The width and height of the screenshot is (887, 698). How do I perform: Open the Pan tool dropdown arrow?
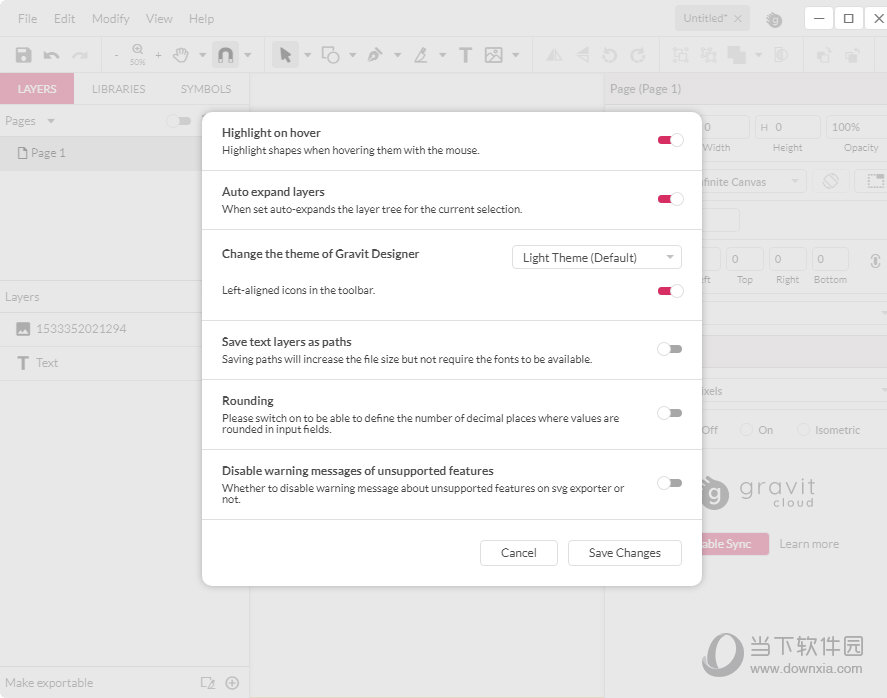pos(202,55)
